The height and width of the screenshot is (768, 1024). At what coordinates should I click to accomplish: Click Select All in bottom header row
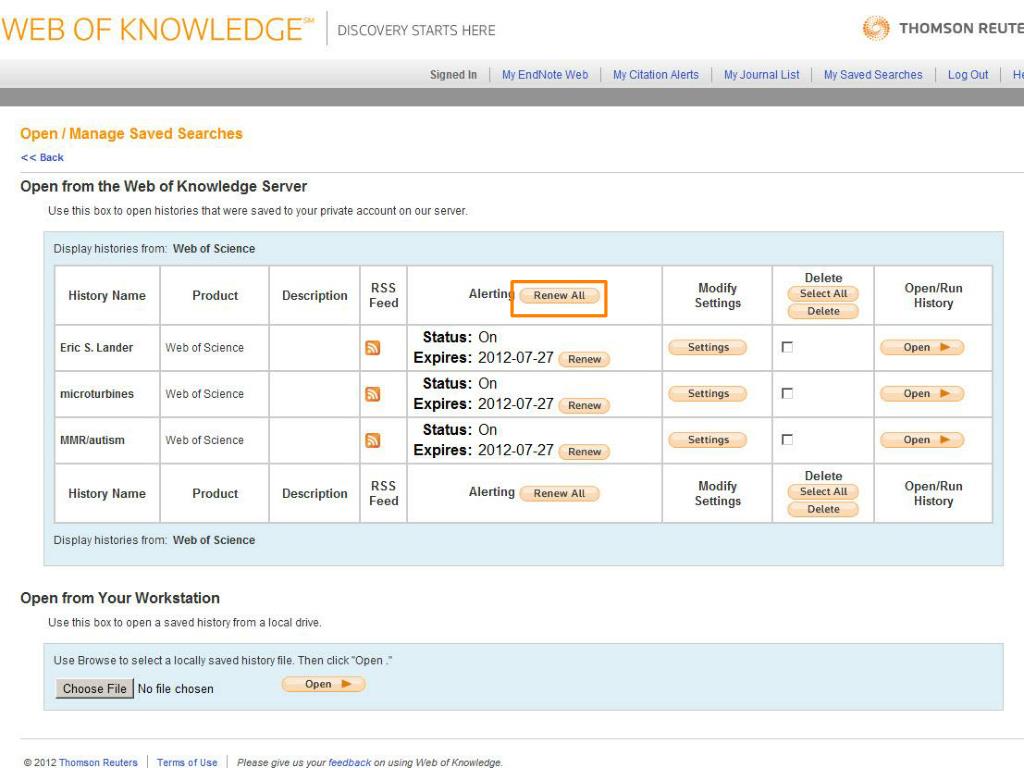point(823,492)
